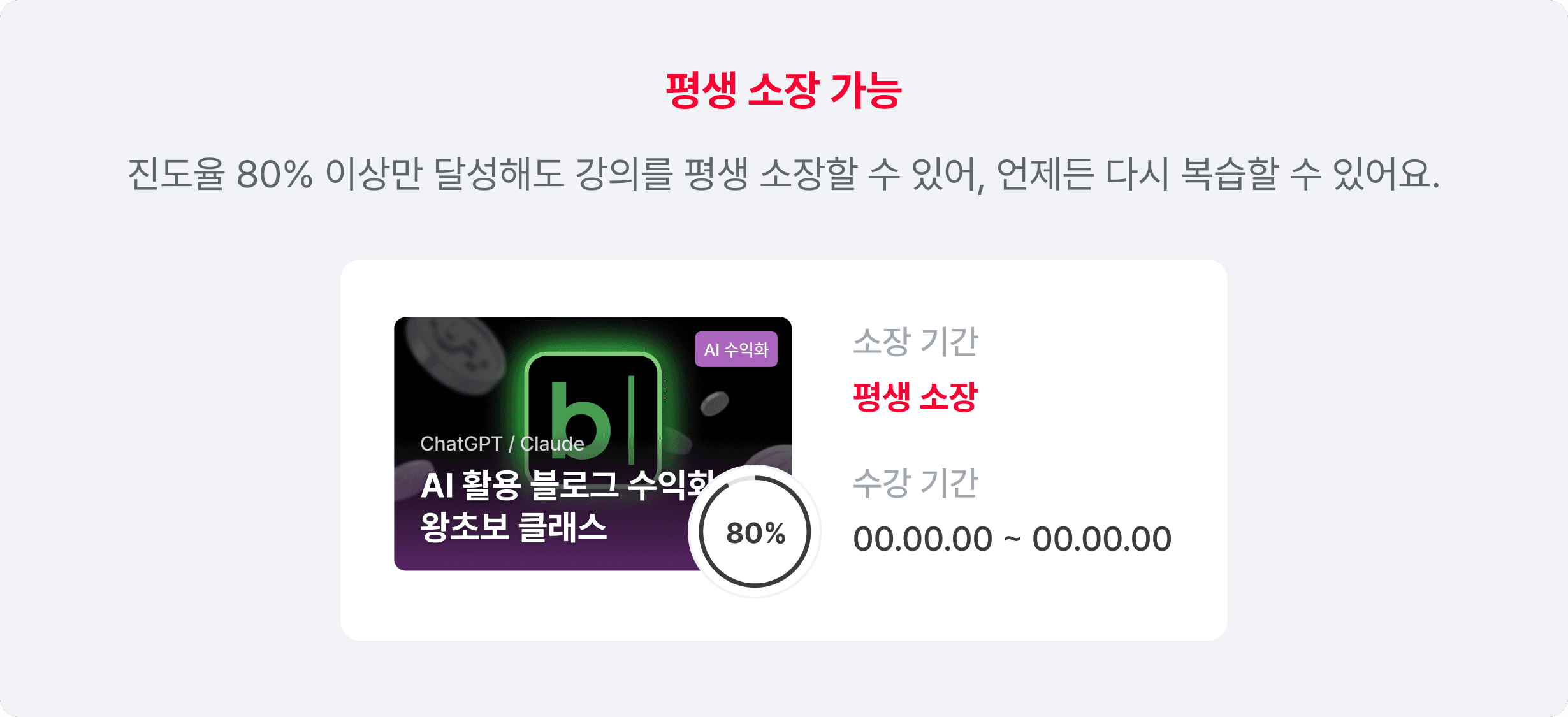Click the '언제든 다시 복습할 수 있어요' text

click(1217, 174)
